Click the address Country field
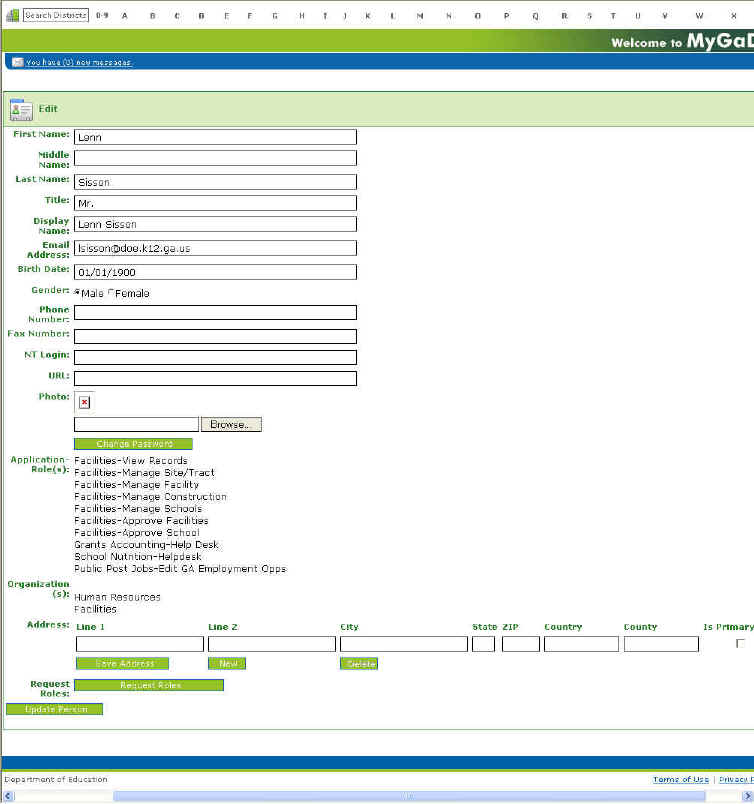Viewport: 754px width, 804px height. (582, 644)
